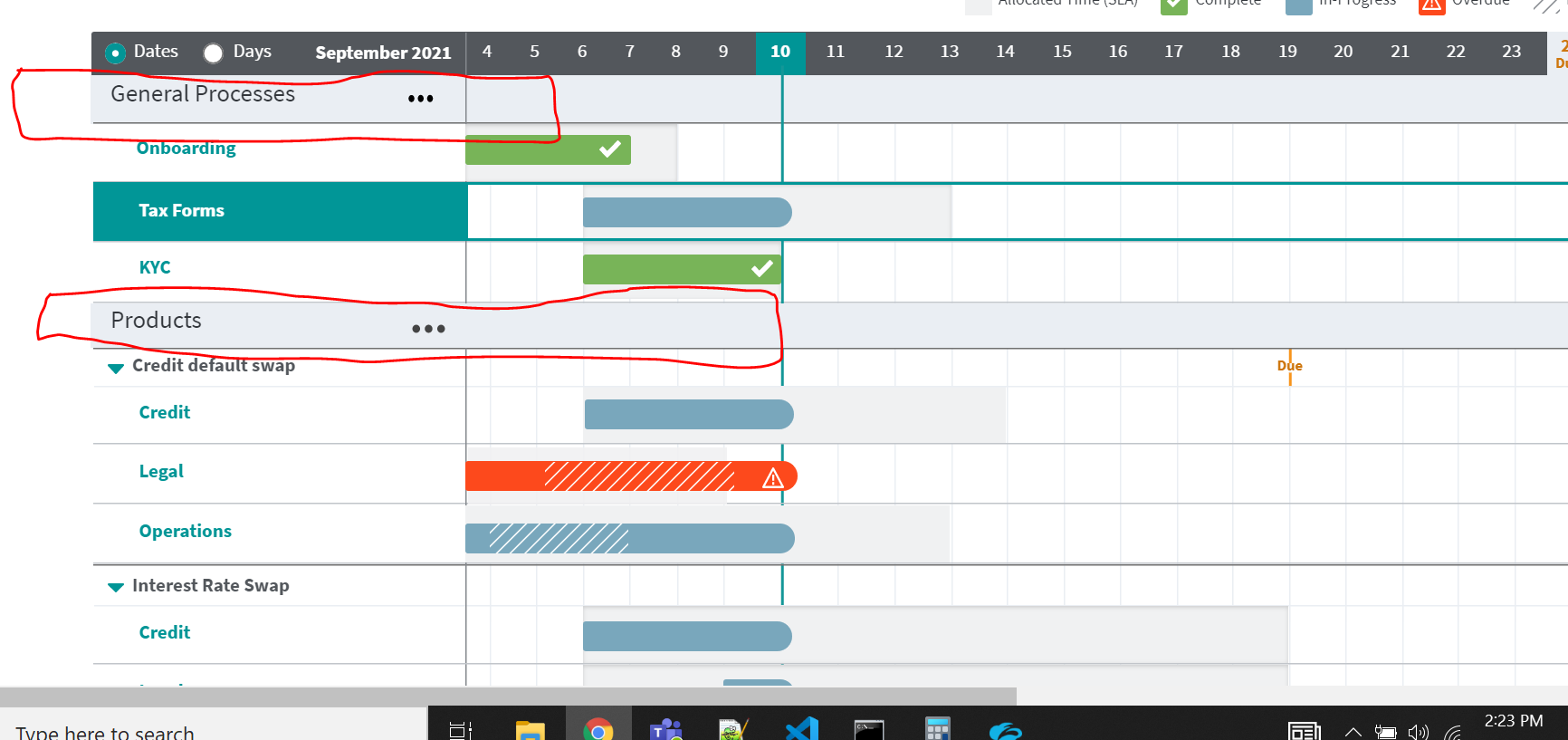1568x740 pixels.
Task: Open the Onboarding task link
Action: [186, 148]
